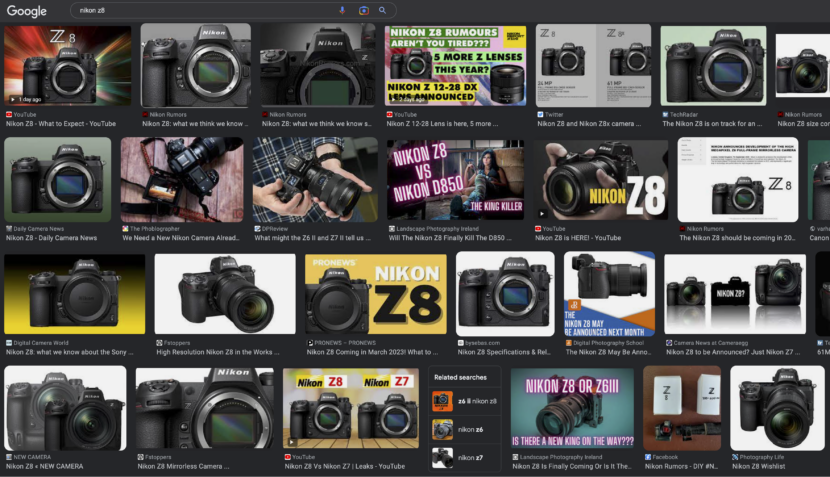Open 'Nikon Z 12-28 Lens is here' video thumbnail
The width and height of the screenshot is (830, 477).
(x=455, y=65)
